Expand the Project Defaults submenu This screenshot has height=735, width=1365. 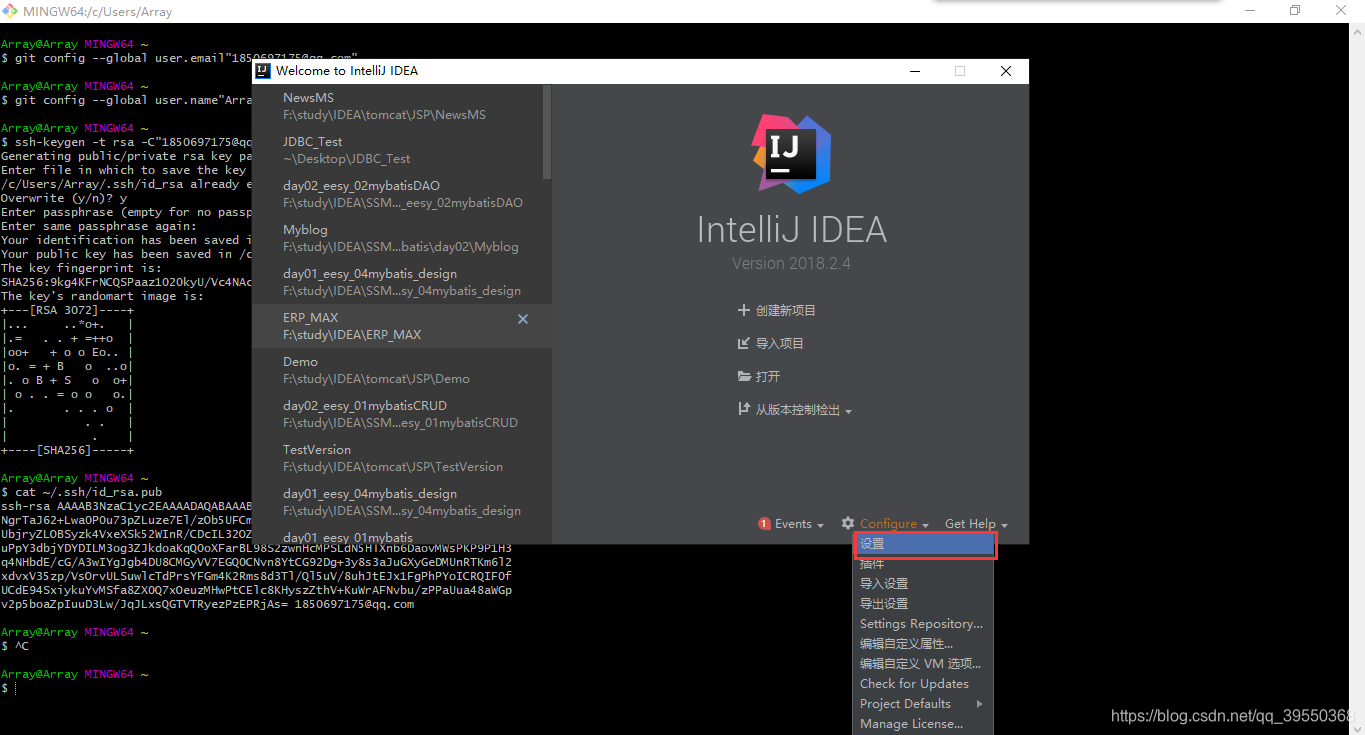924,704
